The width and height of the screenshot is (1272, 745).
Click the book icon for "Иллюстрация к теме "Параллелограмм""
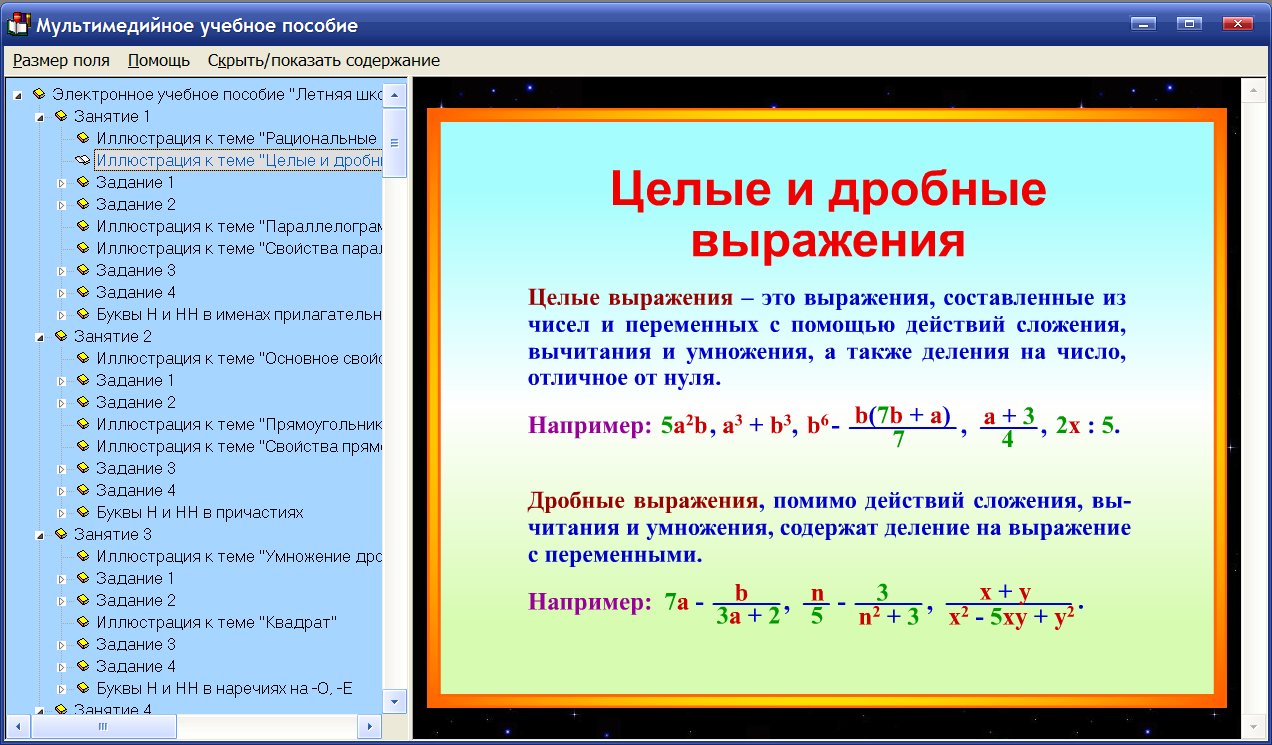[x=82, y=226]
